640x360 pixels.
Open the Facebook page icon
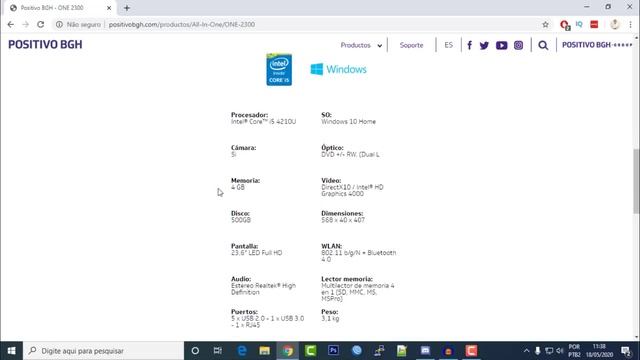[x=469, y=45]
